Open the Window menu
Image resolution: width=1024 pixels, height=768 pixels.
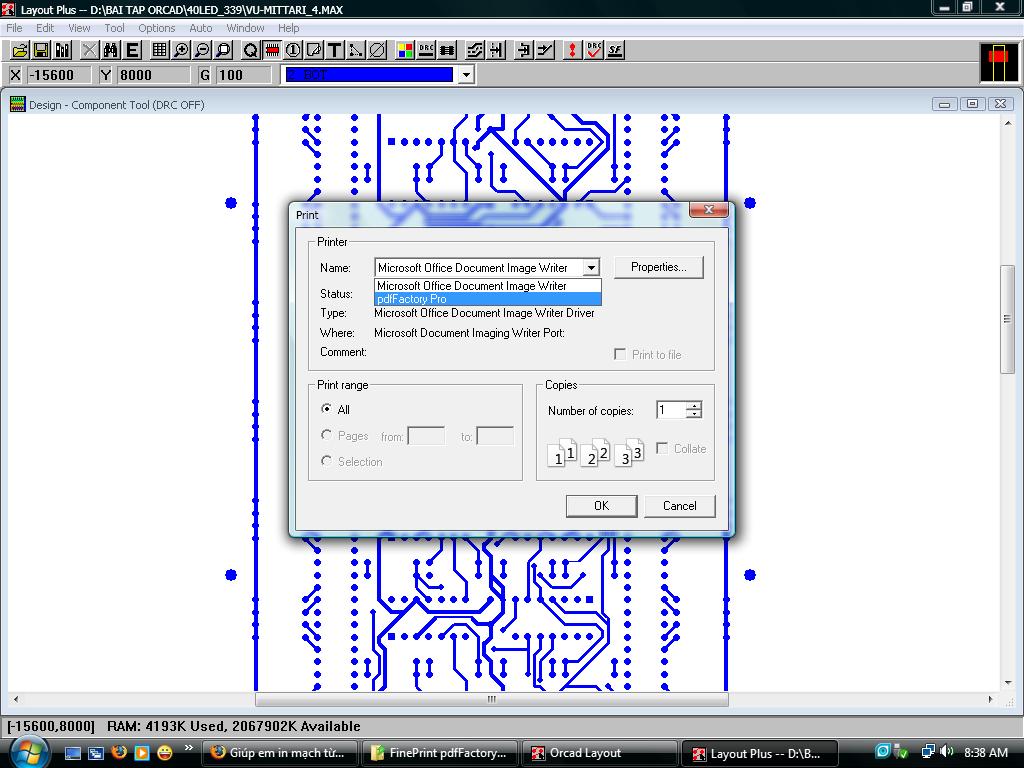[x=245, y=28]
